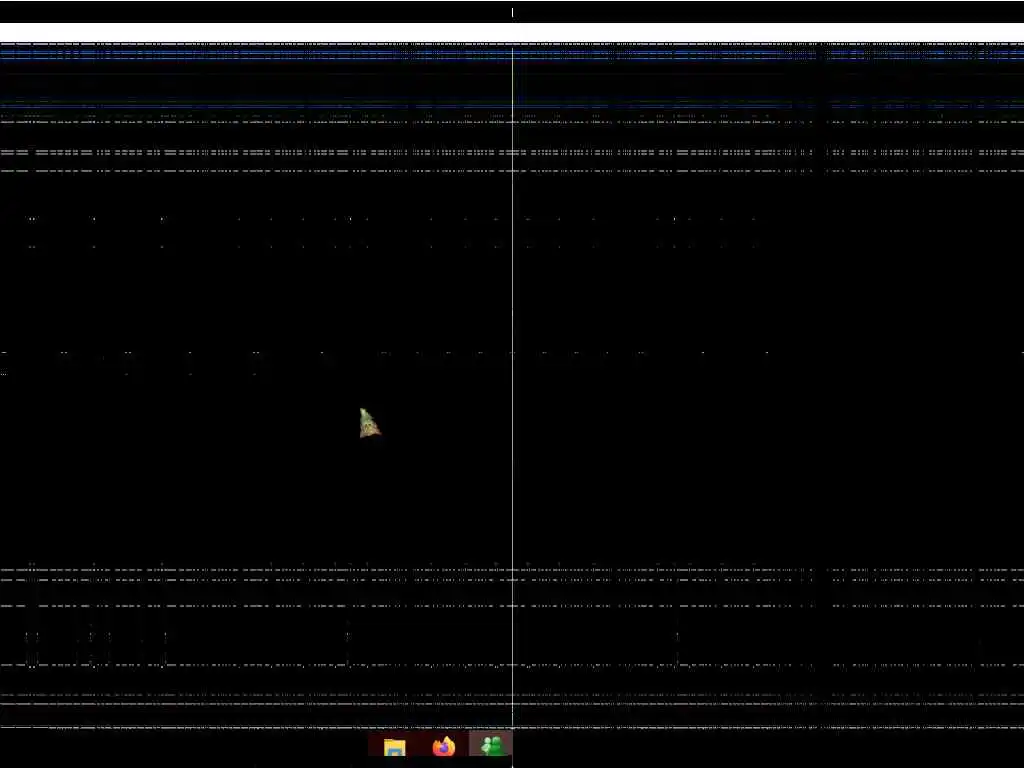This screenshot has width=1024, height=768.
Task: Open File Explorer from the taskbar
Action: click(x=394, y=747)
